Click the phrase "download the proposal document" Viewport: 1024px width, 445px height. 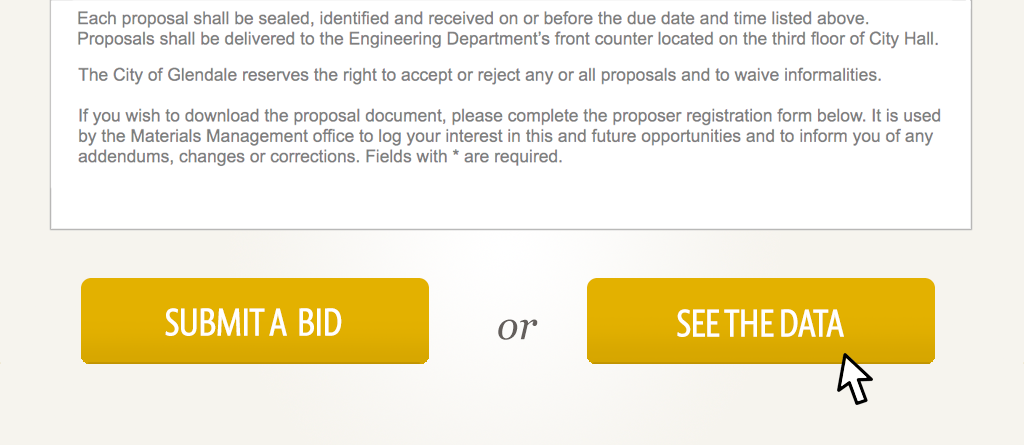click(305, 116)
